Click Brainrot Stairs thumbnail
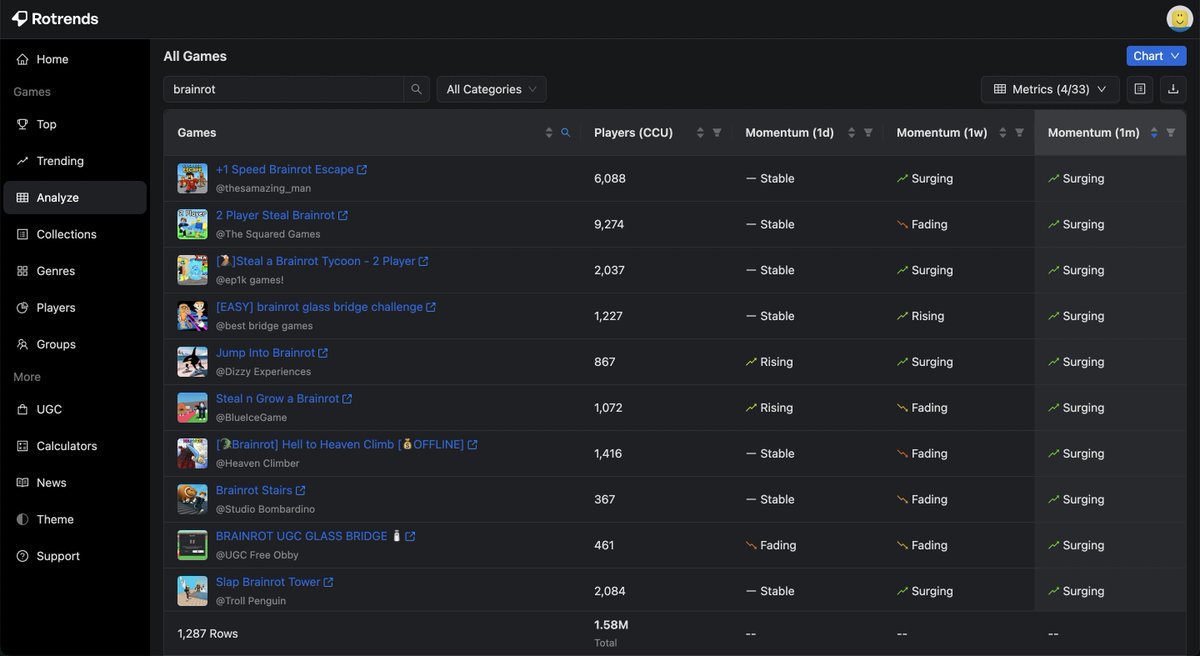This screenshot has width=1200, height=656. tap(193, 499)
